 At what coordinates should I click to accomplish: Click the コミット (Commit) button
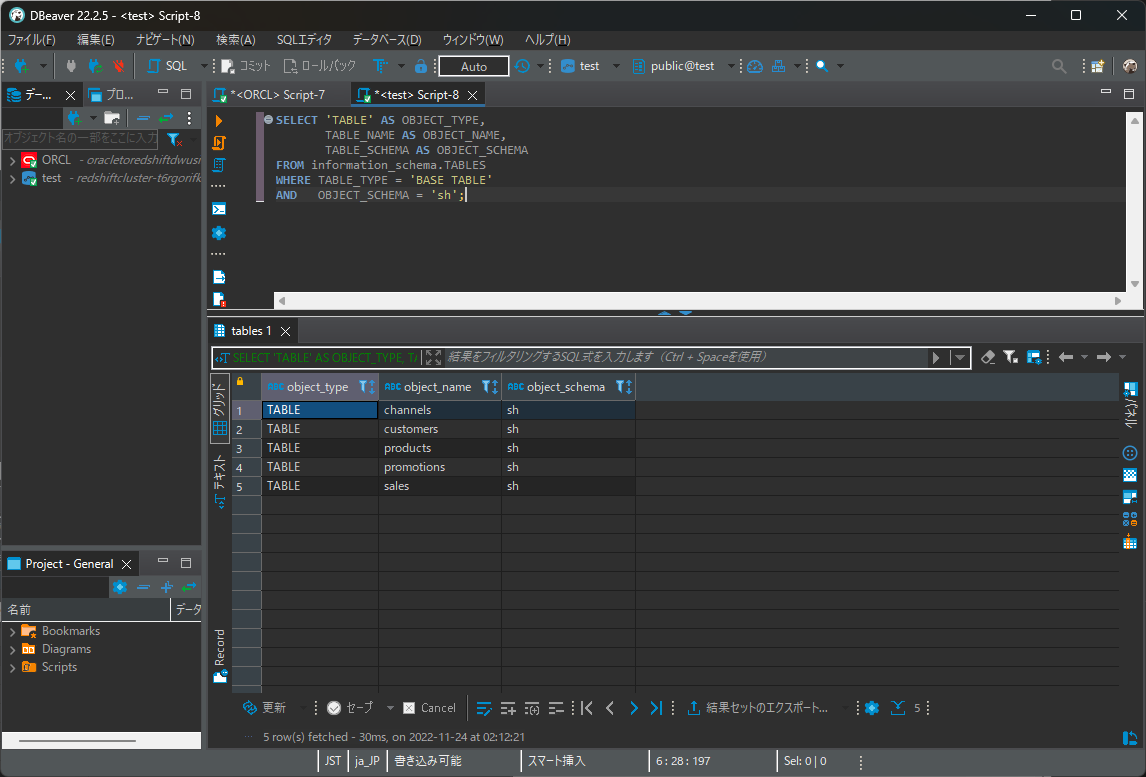[246, 66]
